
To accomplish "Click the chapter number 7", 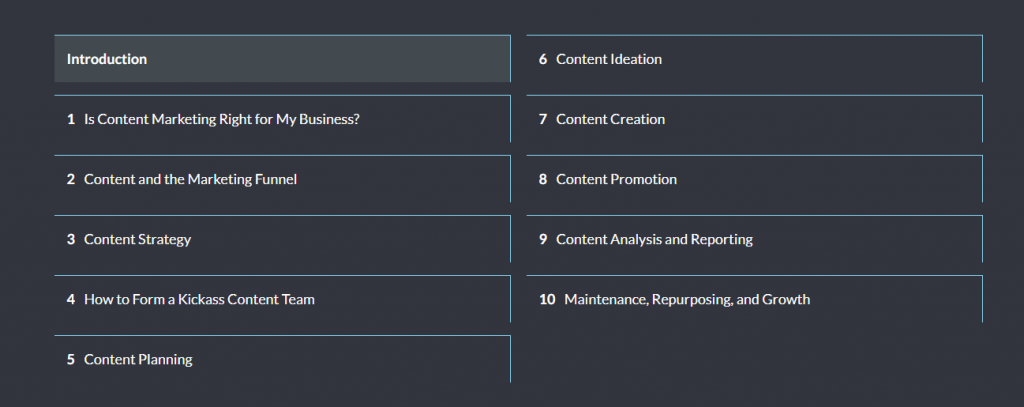I will (543, 119).
